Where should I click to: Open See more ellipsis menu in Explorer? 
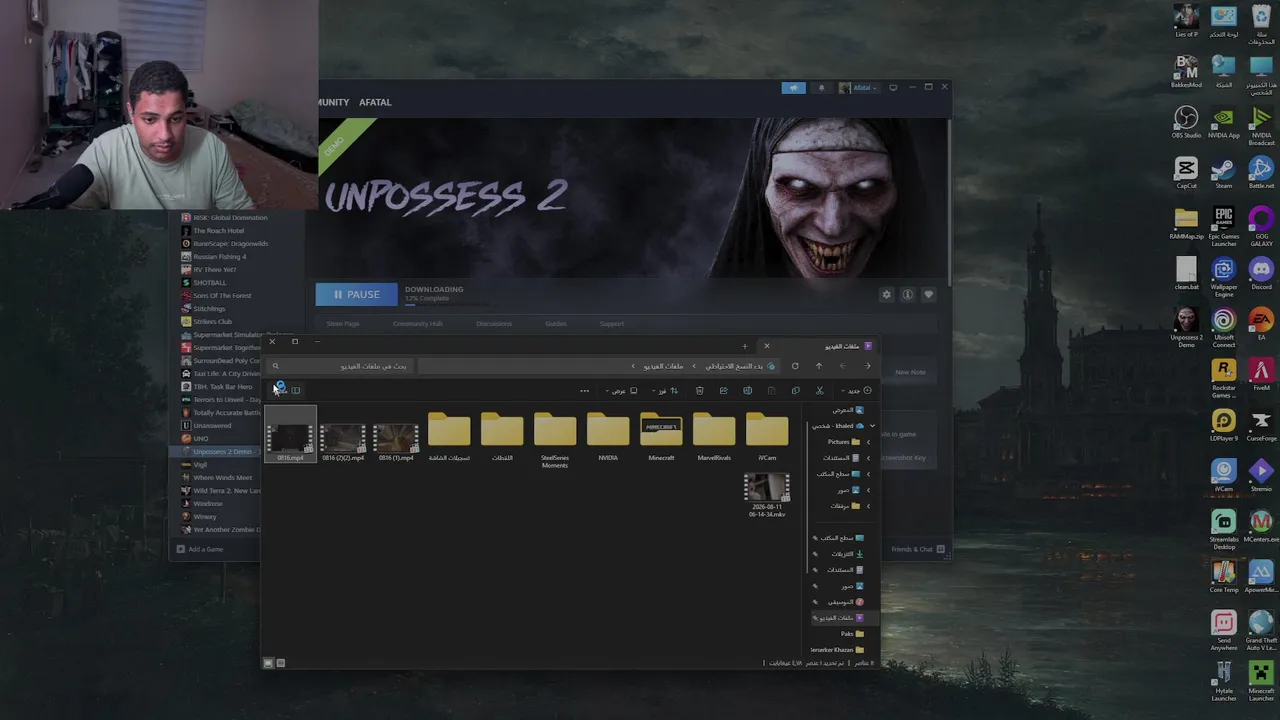(585, 391)
